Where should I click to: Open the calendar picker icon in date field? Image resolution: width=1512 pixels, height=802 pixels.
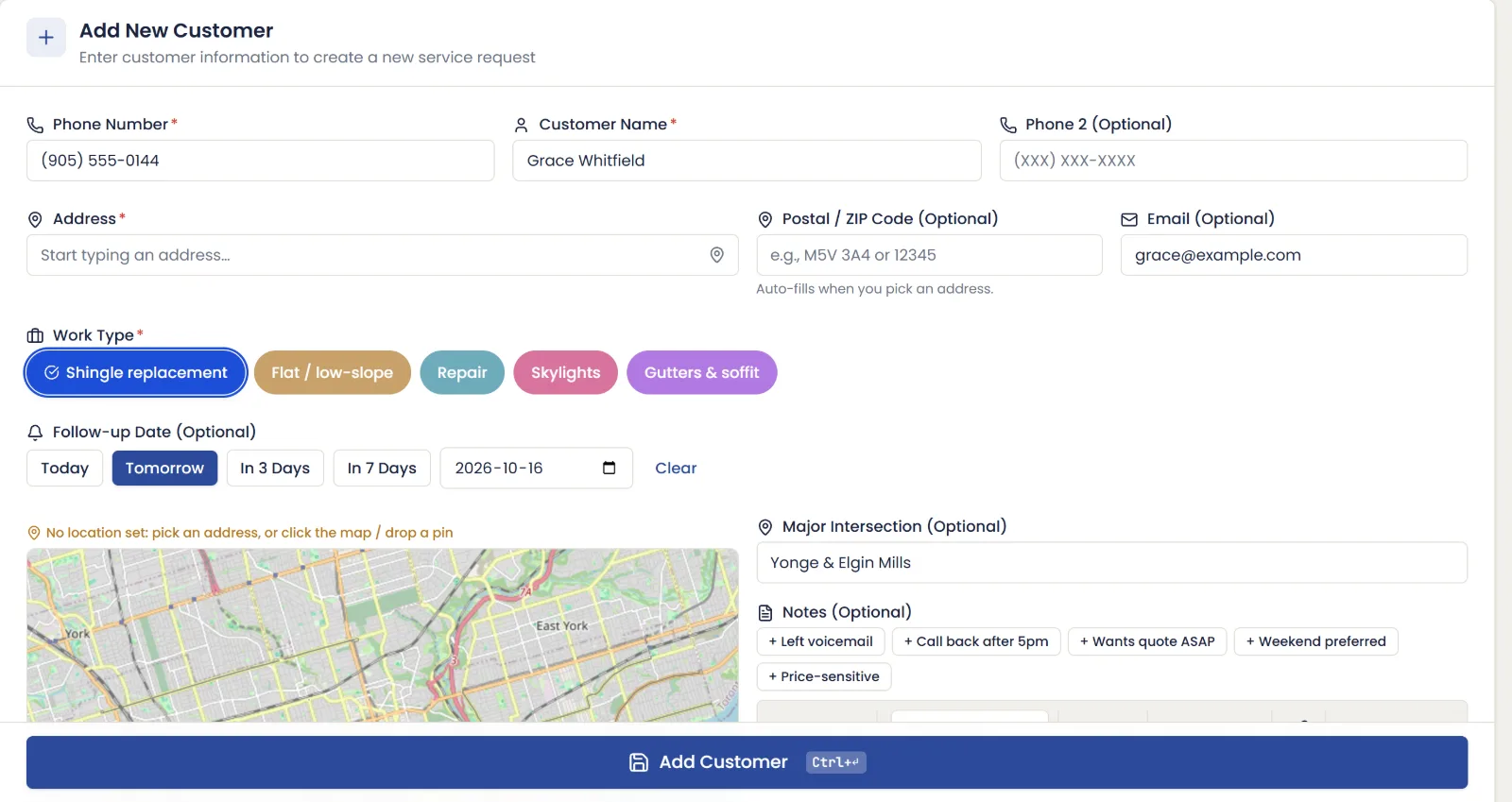pyautogui.click(x=610, y=468)
